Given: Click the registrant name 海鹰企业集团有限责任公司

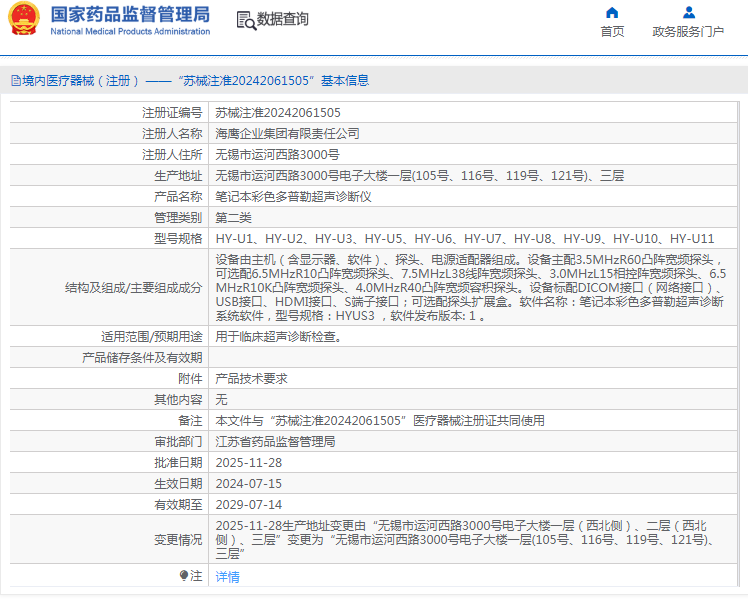Looking at the screenshot, I should coord(288,134).
